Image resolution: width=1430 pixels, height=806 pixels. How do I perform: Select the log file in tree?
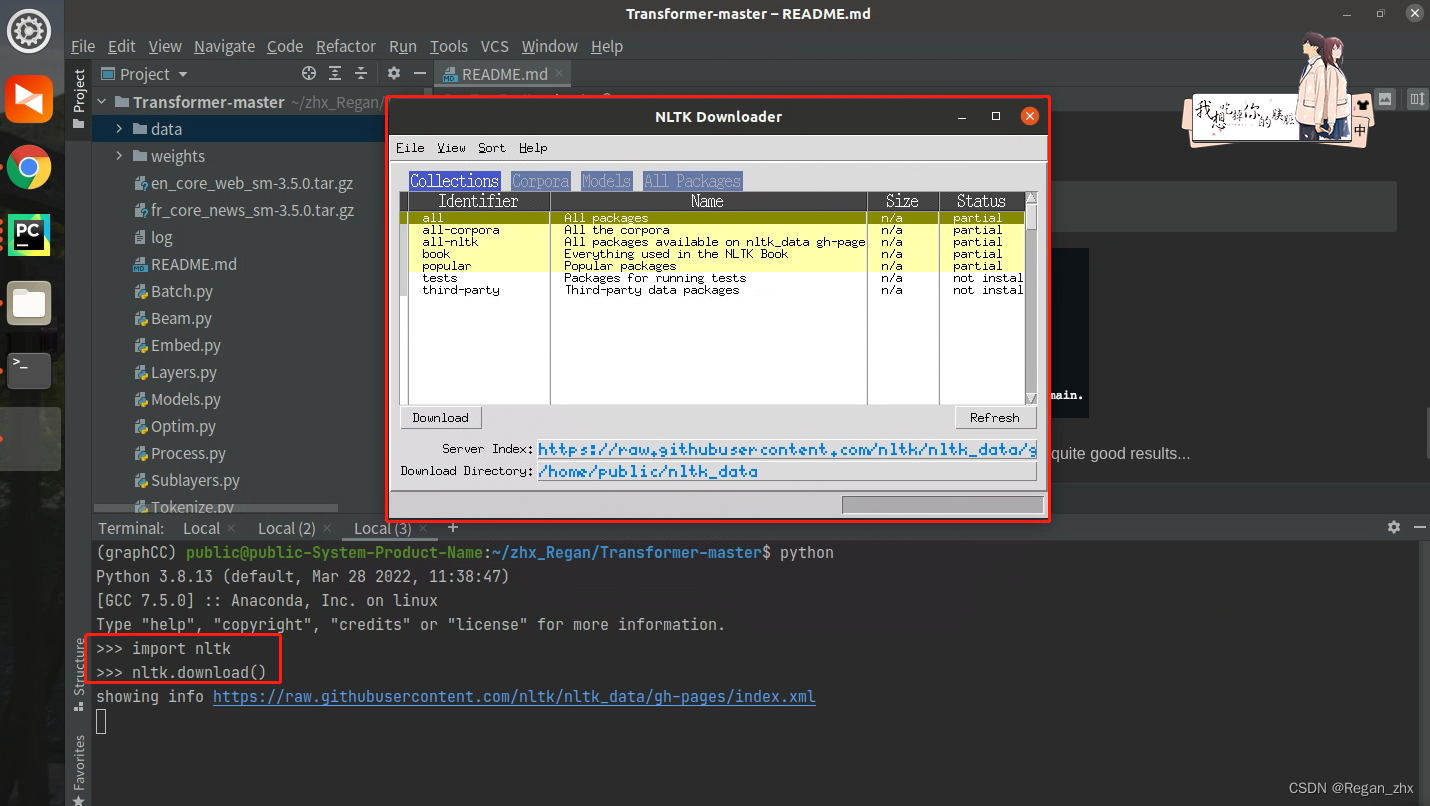pos(161,237)
